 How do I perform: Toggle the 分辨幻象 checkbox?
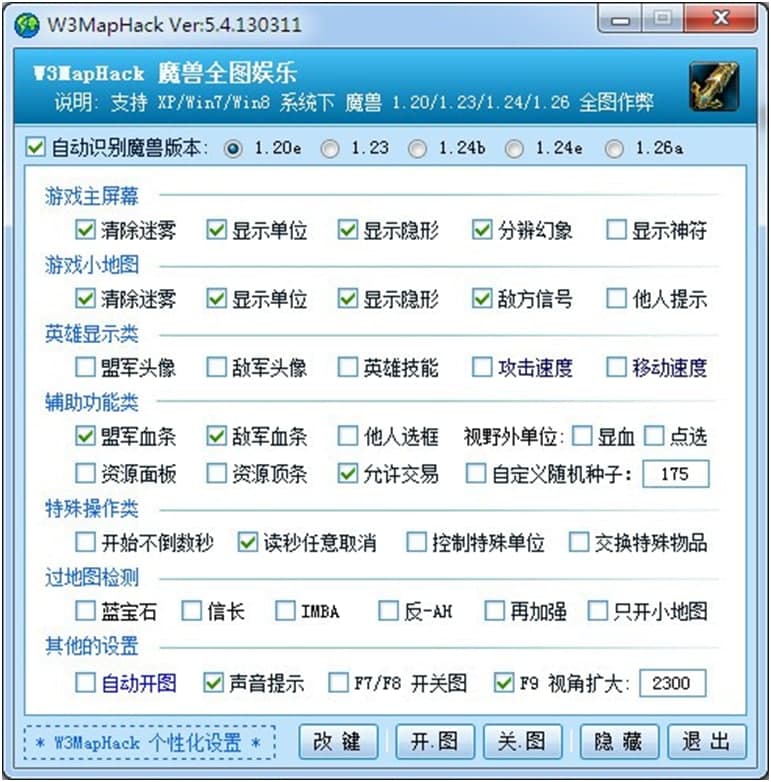[482, 230]
